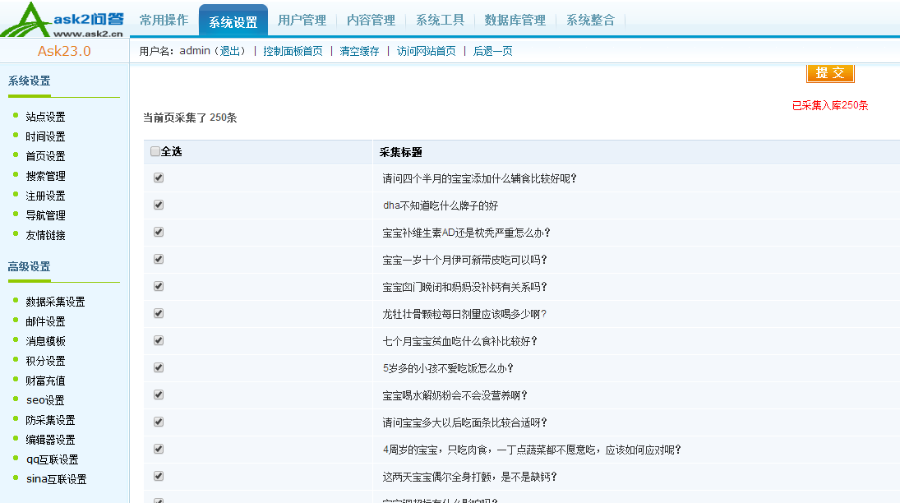
Task: Open the 系统工具 tab
Action: pyautogui.click(x=440, y=20)
